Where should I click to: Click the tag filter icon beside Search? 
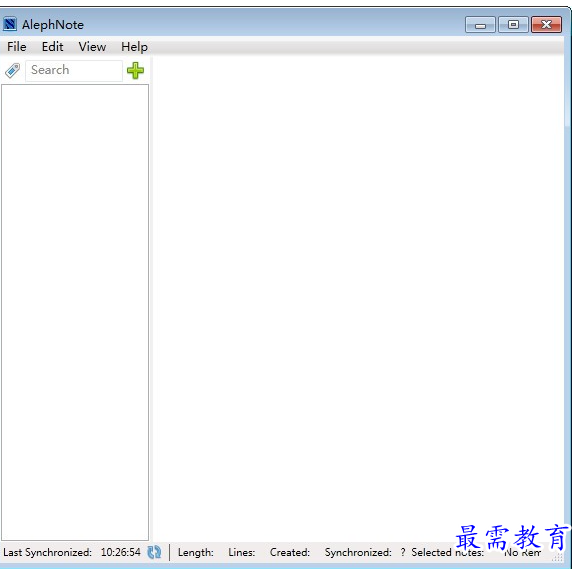(x=13, y=70)
